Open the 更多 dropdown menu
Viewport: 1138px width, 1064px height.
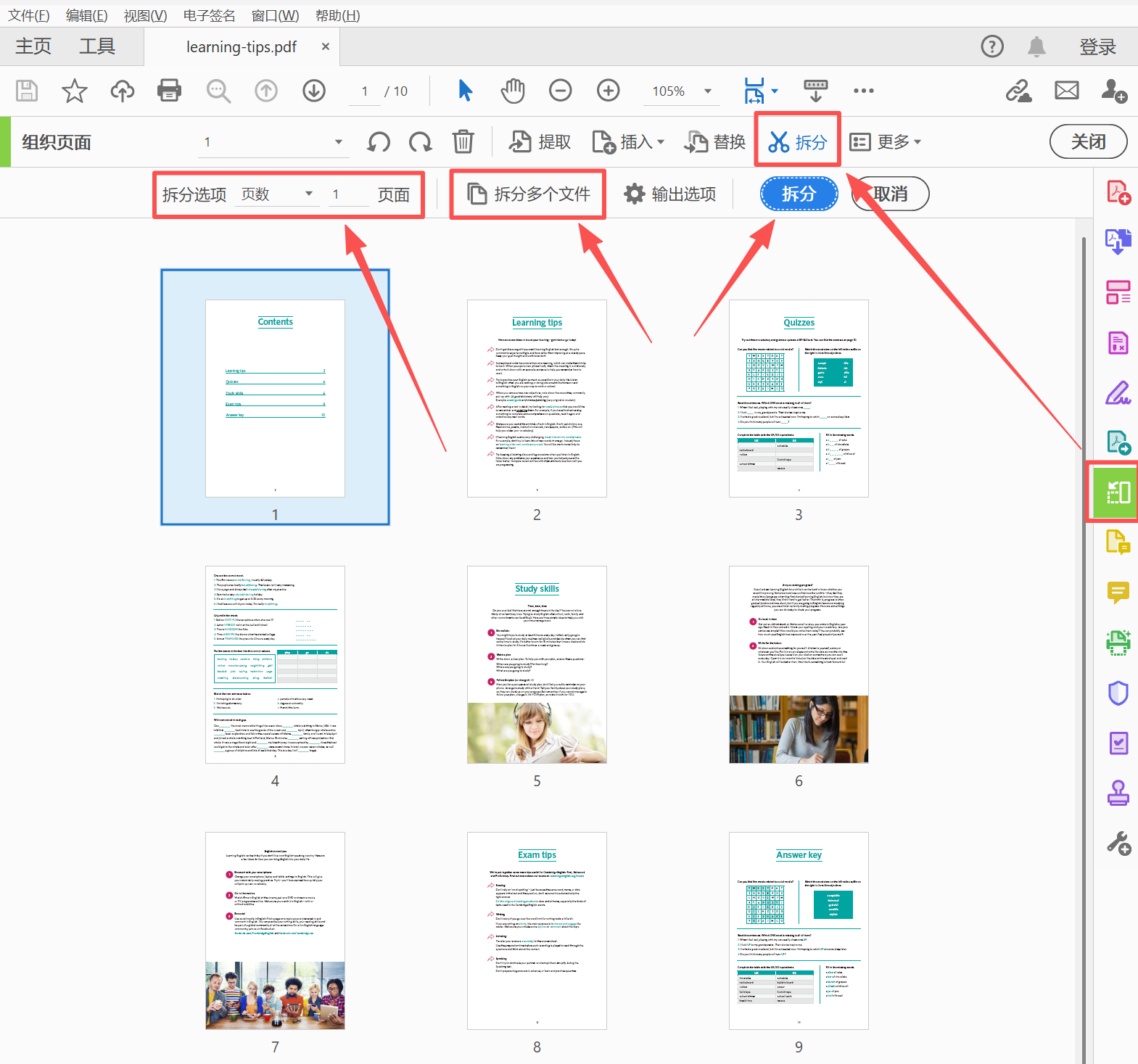[x=886, y=142]
